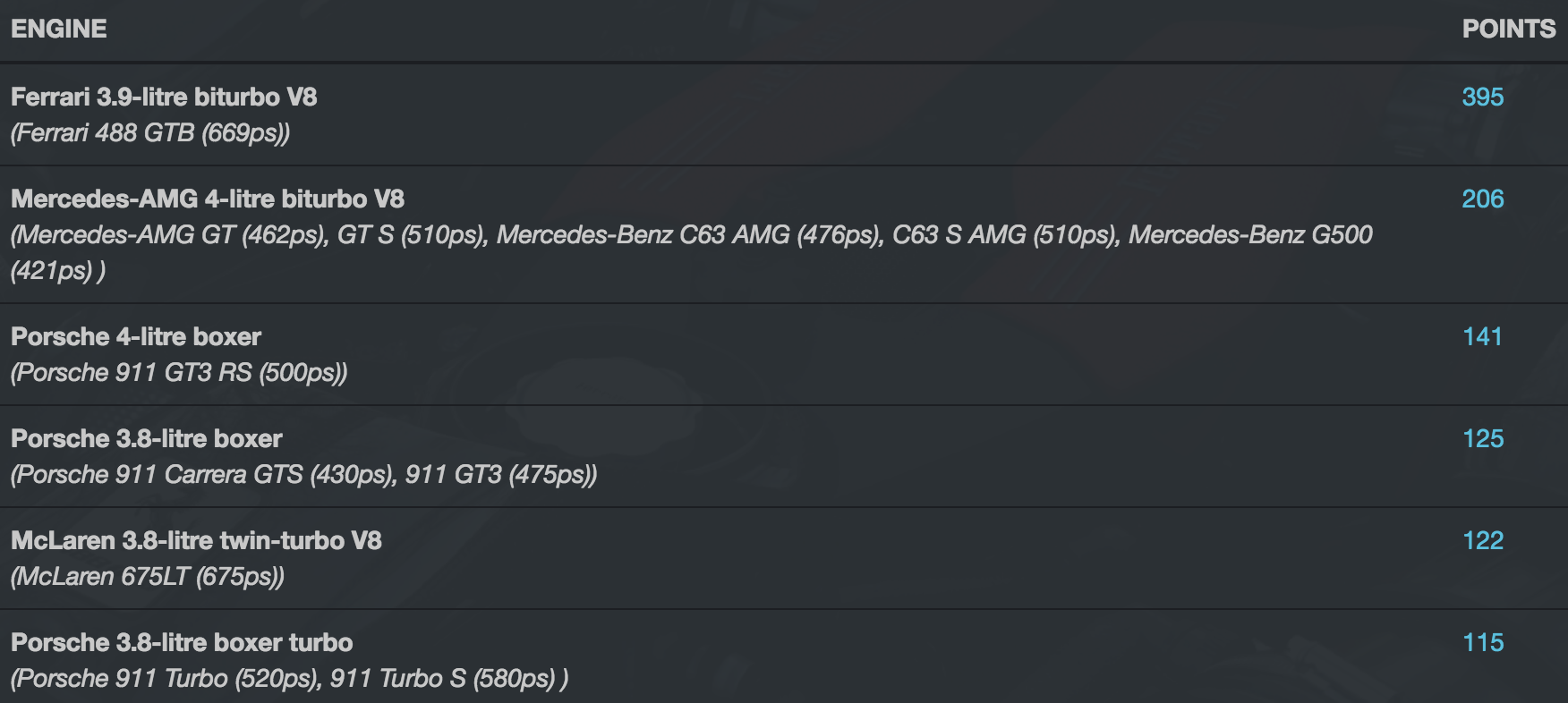Viewport: 1568px width, 703px height.
Task: Click the Porsche 911 GT3 RS (500ps) subtitle
Action: coord(179,372)
